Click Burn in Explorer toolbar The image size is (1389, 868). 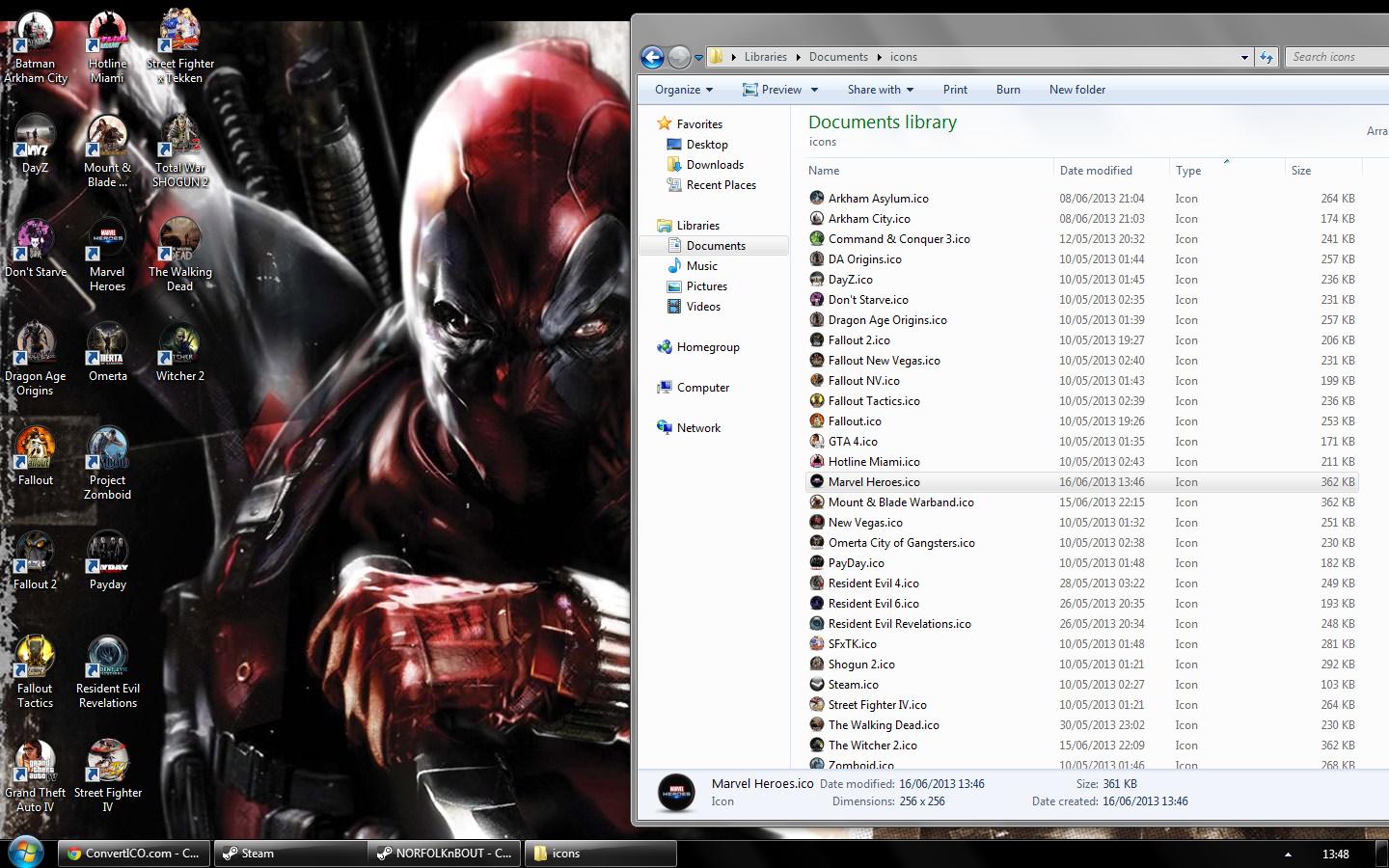click(1008, 90)
